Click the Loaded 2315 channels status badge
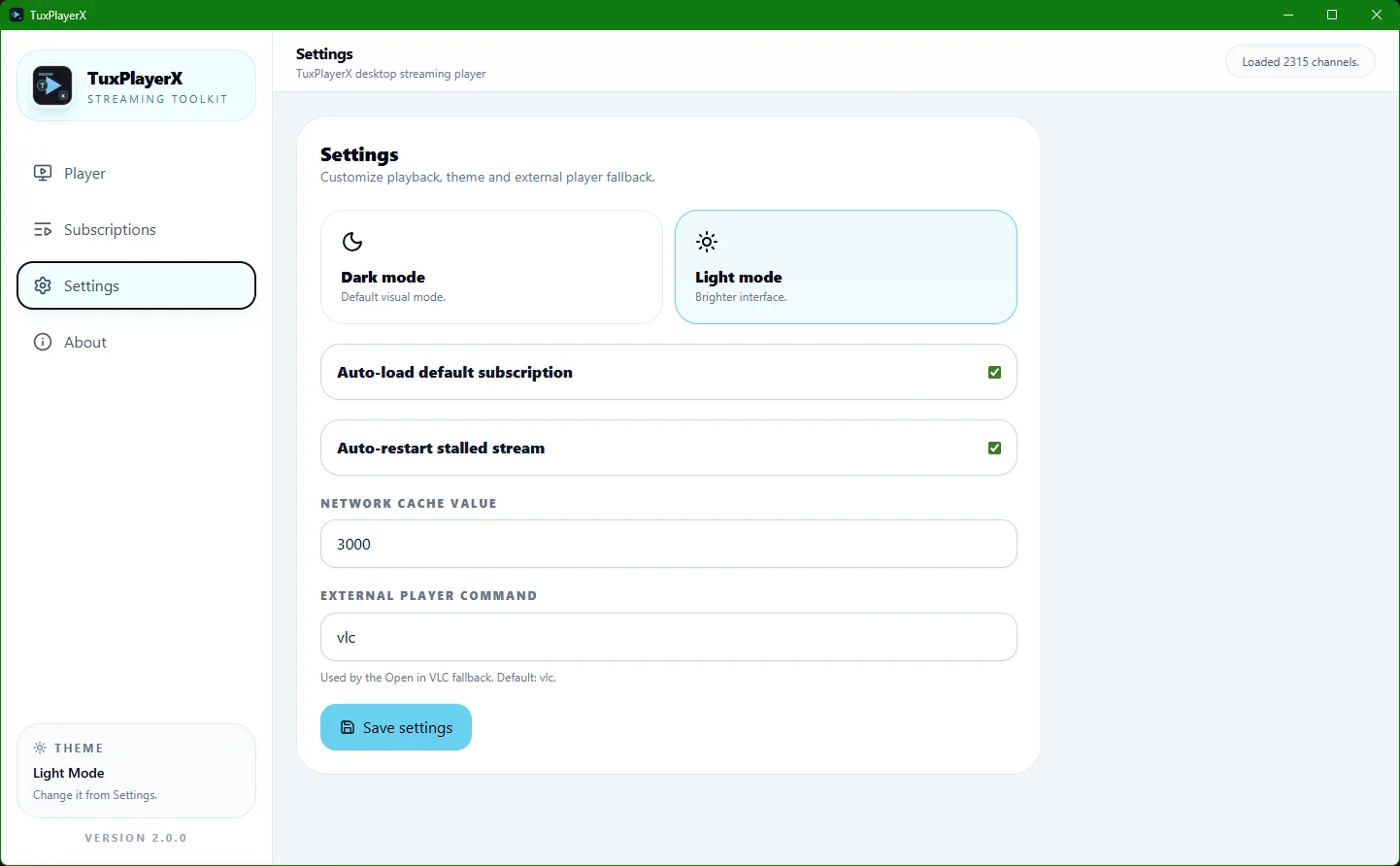The image size is (1400, 866). (1300, 62)
